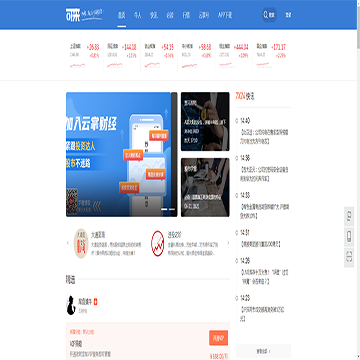
Task: Click the view-all button below news feed
Action: [x=263, y=351]
